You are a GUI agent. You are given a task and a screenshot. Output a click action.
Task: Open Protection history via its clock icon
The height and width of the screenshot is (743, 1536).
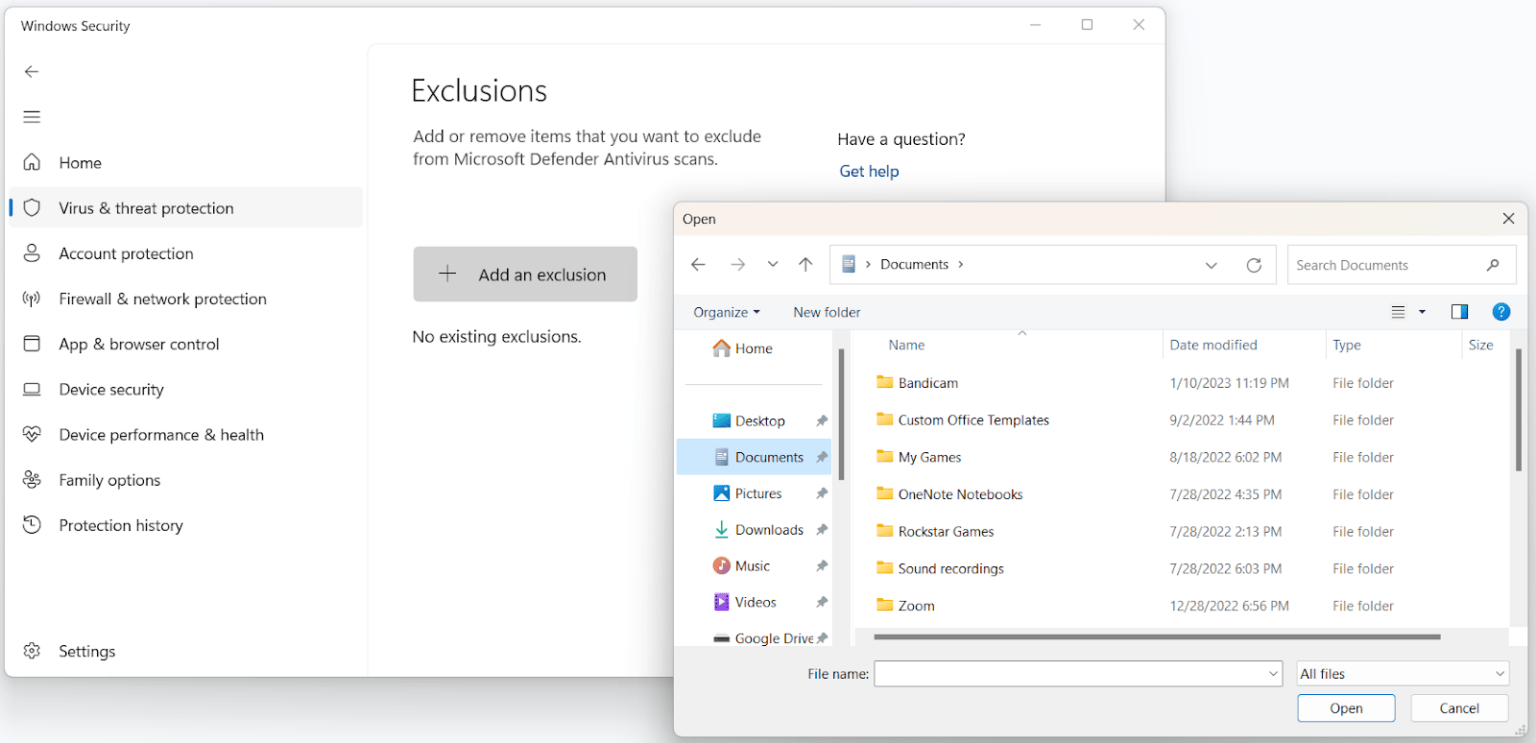[x=33, y=525]
